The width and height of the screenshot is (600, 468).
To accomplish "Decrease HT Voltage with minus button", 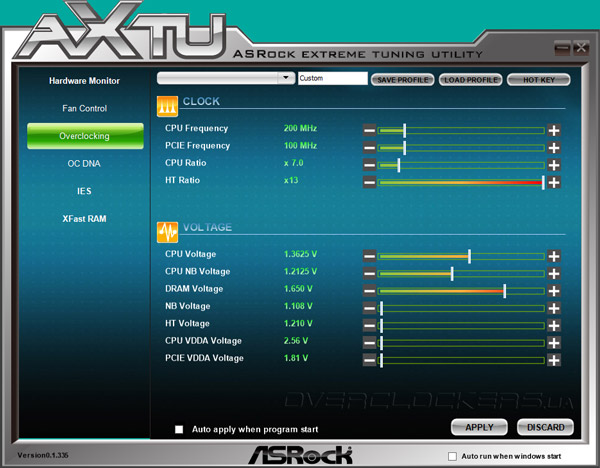I will (369, 326).
